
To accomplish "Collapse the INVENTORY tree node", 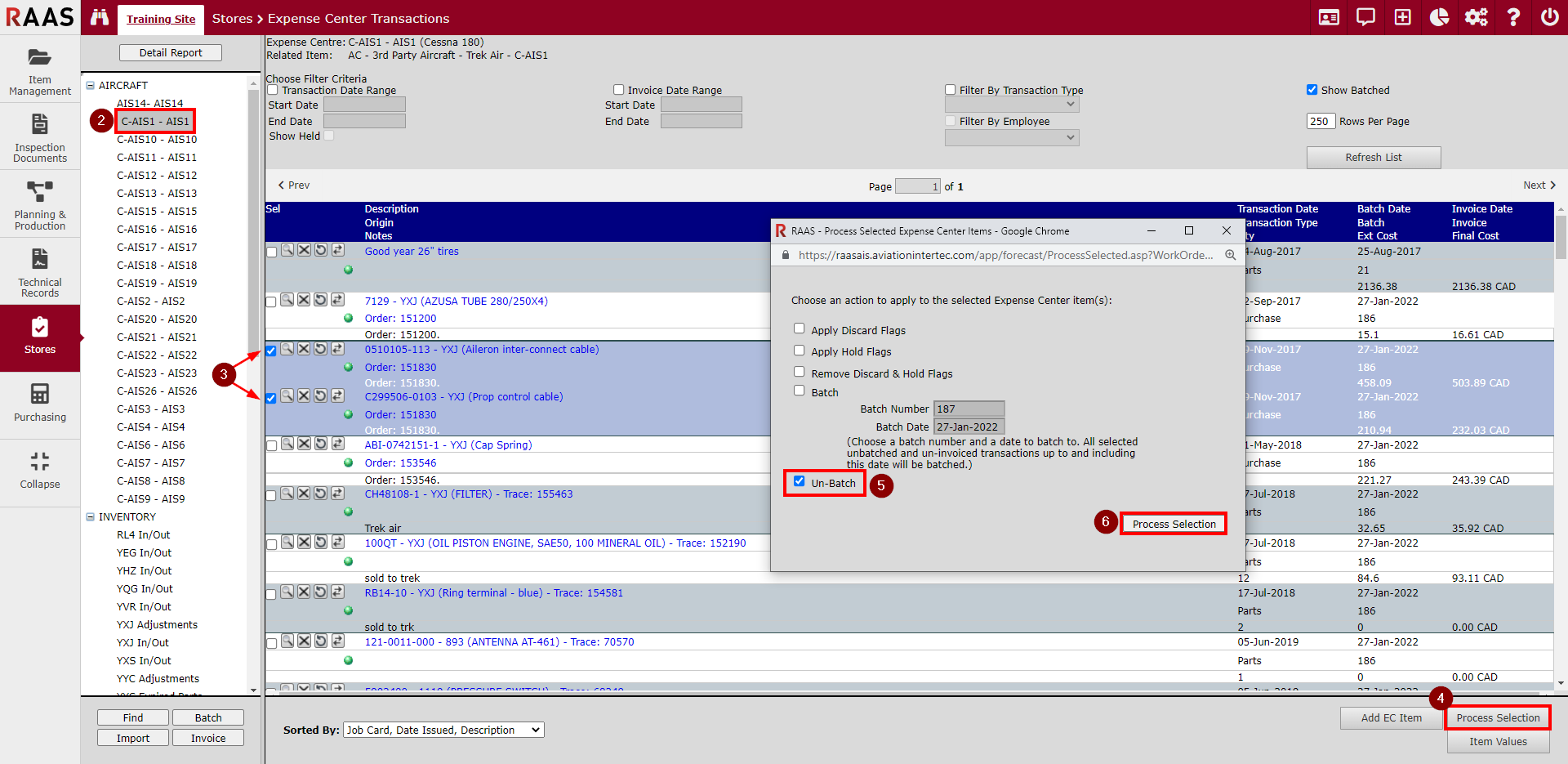I will point(91,516).
